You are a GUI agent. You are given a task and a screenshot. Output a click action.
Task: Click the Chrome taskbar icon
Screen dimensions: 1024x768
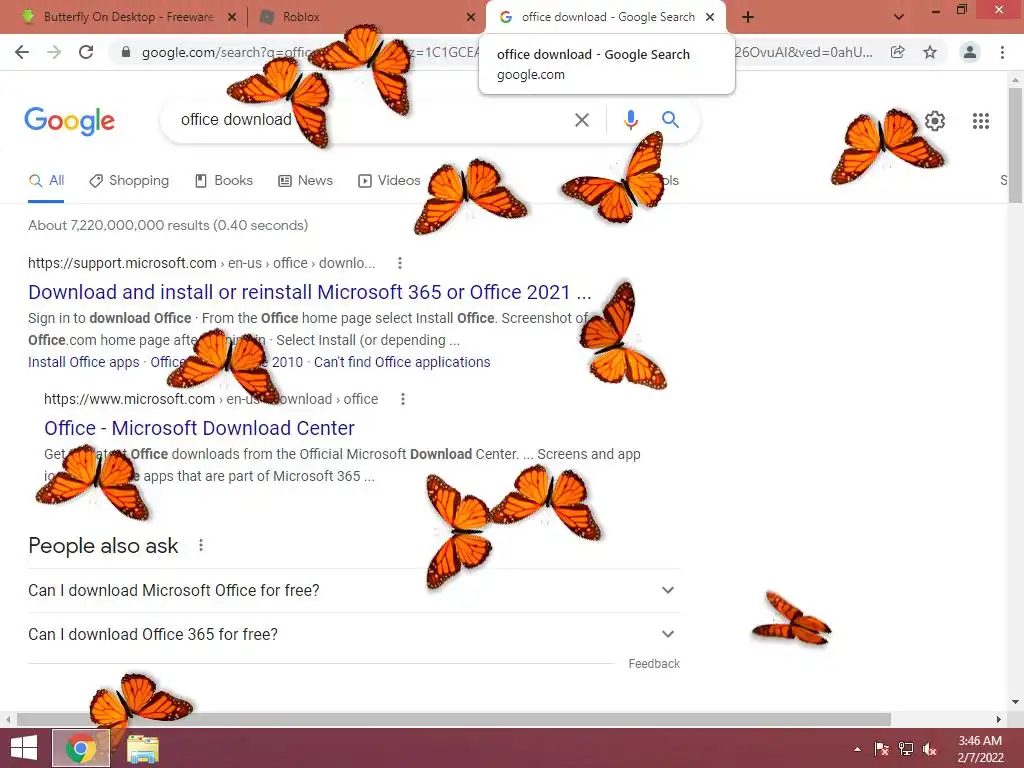81,748
